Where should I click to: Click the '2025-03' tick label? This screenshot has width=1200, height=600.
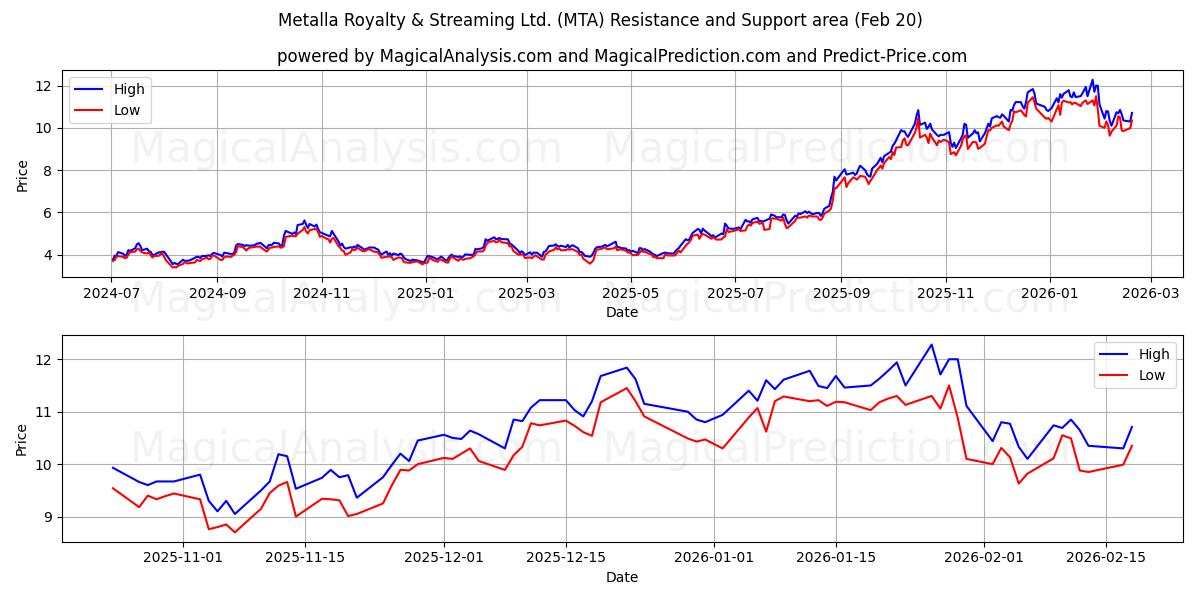[529, 293]
